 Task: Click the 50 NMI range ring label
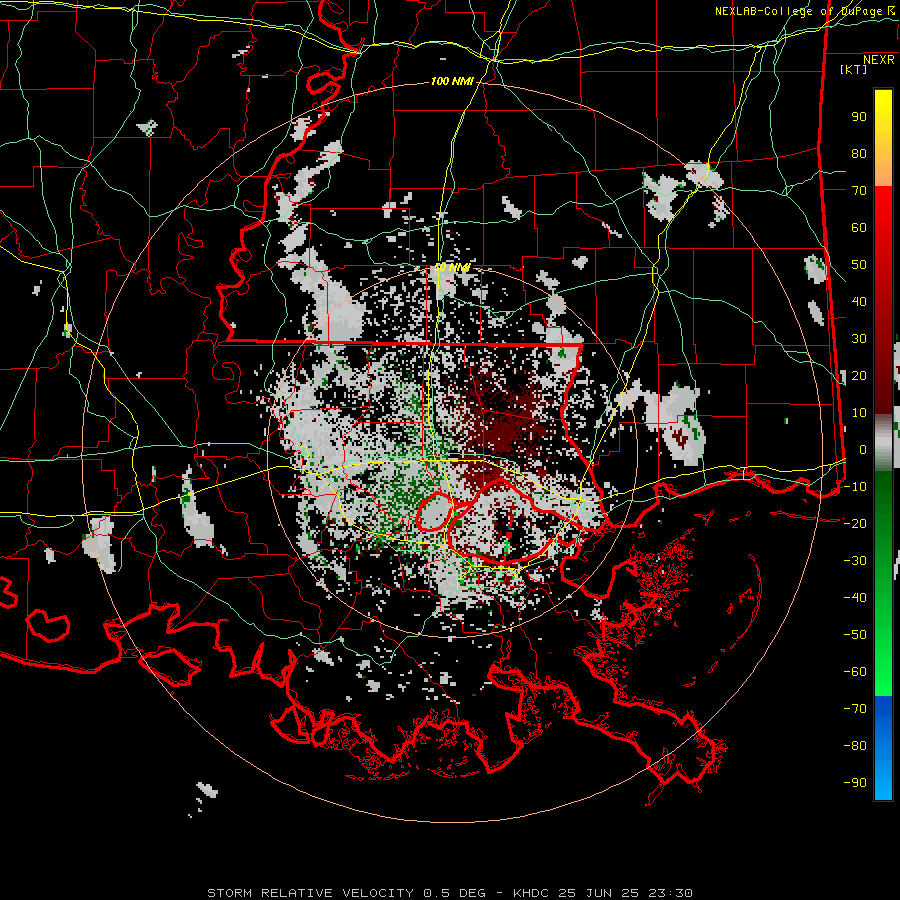point(452,267)
